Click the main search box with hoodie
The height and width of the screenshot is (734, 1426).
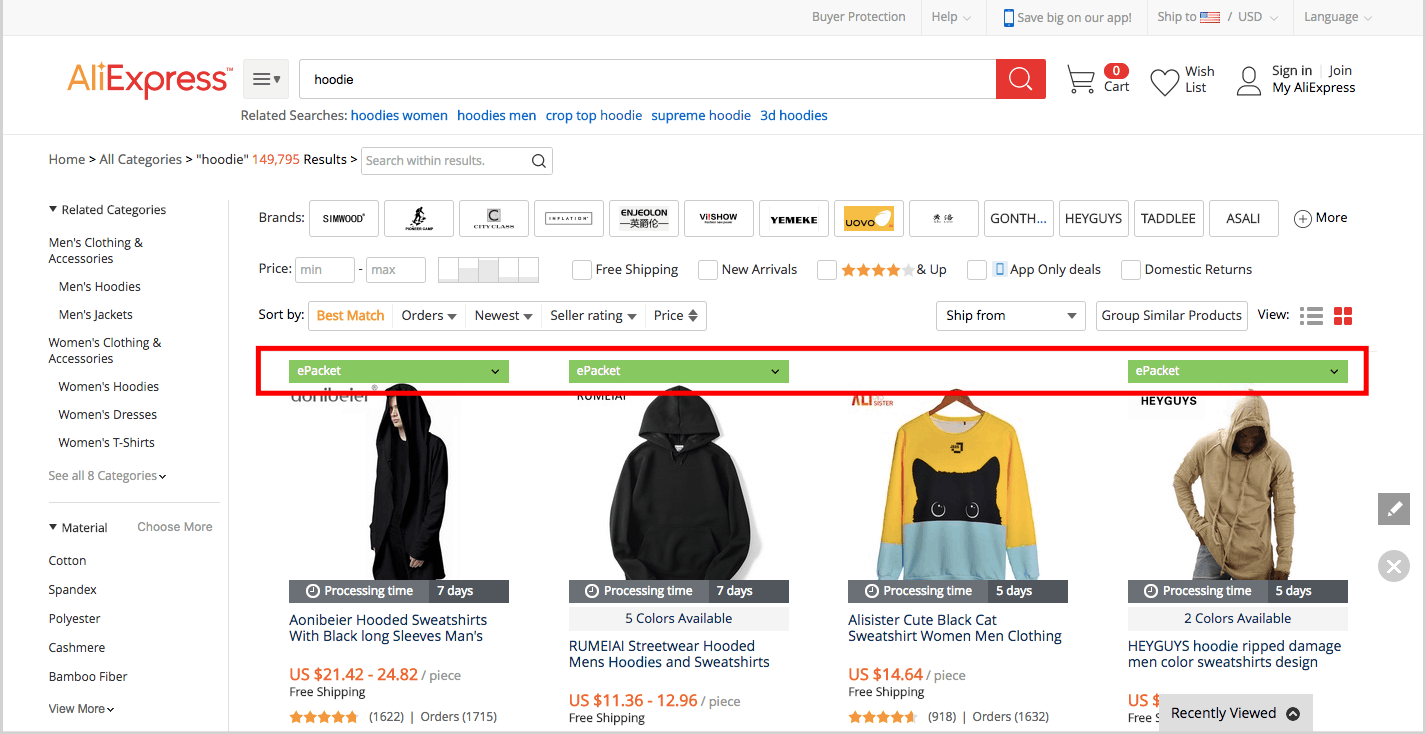tap(647, 79)
